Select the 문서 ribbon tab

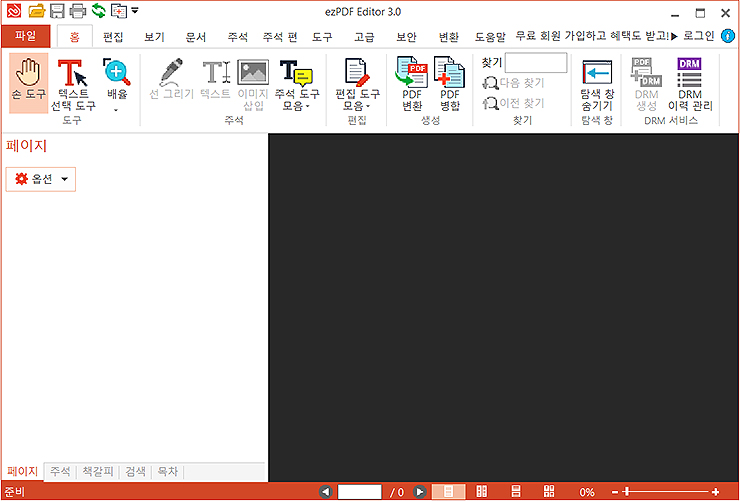(x=196, y=37)
